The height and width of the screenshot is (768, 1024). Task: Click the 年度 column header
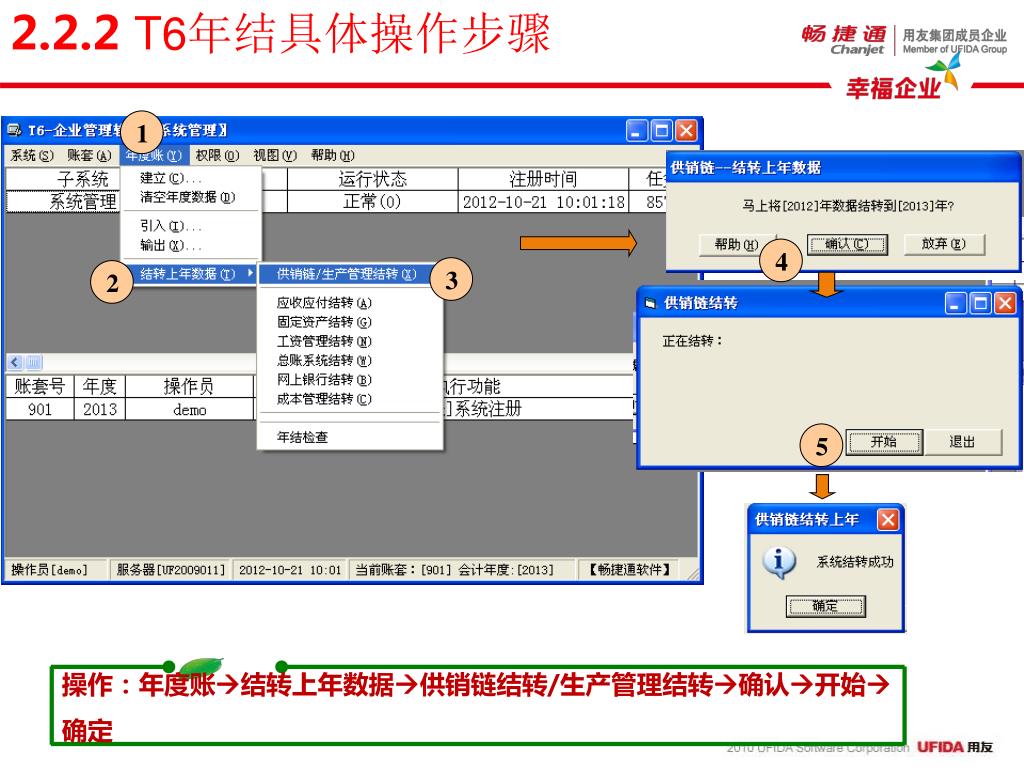coord(100,386)
